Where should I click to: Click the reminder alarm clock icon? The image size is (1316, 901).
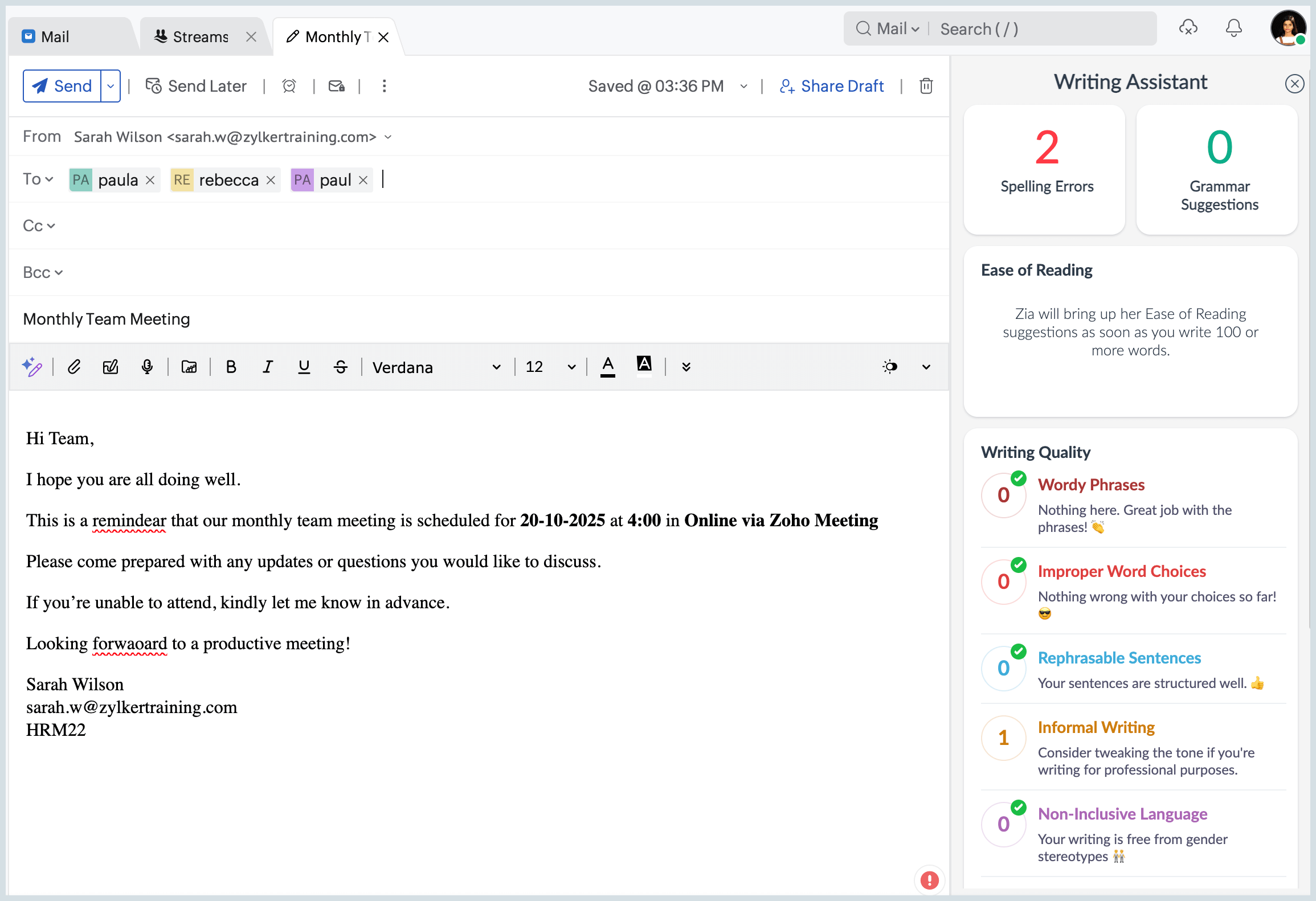pos(289,86)
